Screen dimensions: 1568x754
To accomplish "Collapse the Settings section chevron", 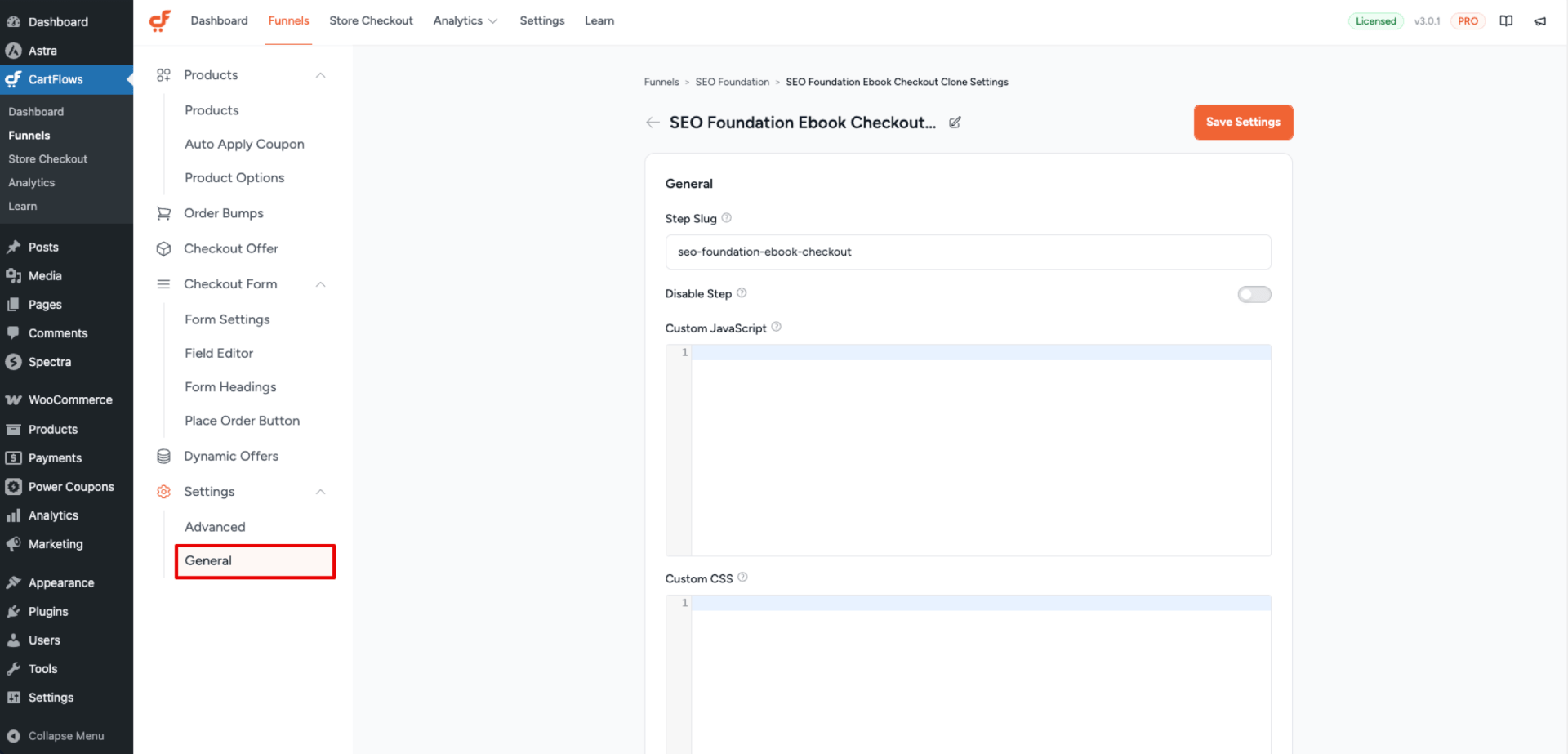I will (x=321, y=492).
